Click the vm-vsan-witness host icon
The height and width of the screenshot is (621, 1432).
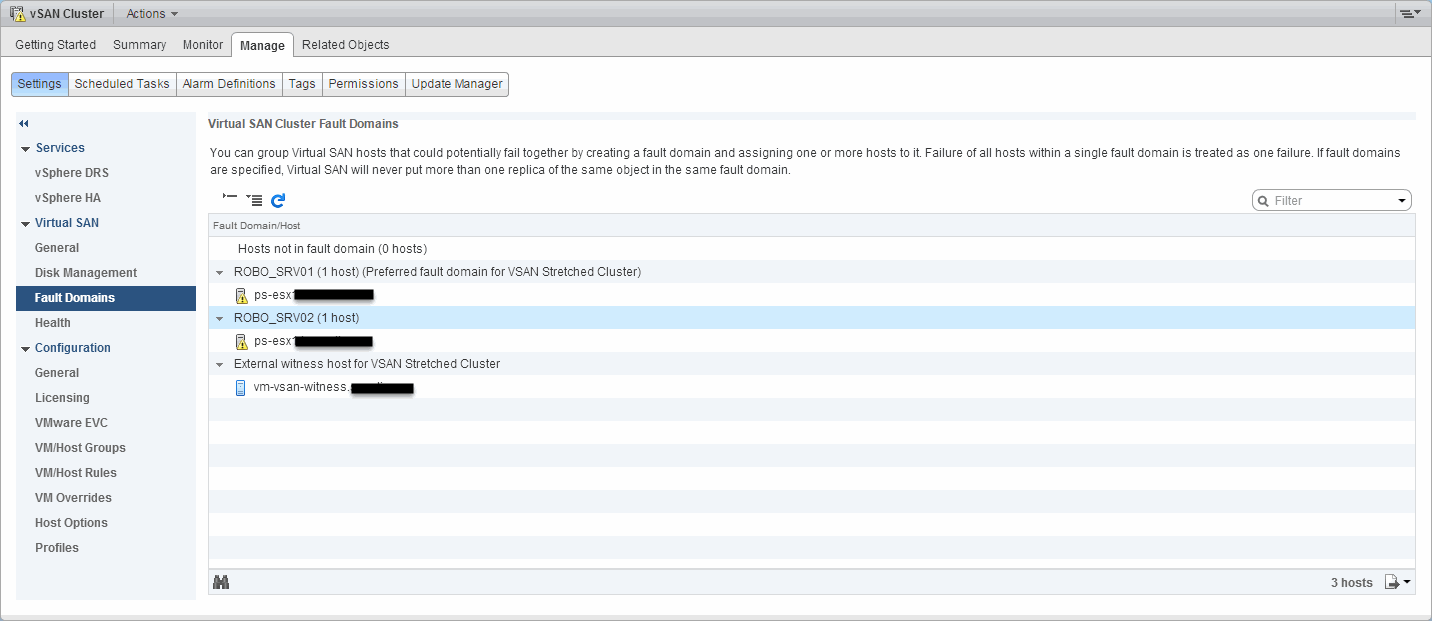tap(240, 388)
